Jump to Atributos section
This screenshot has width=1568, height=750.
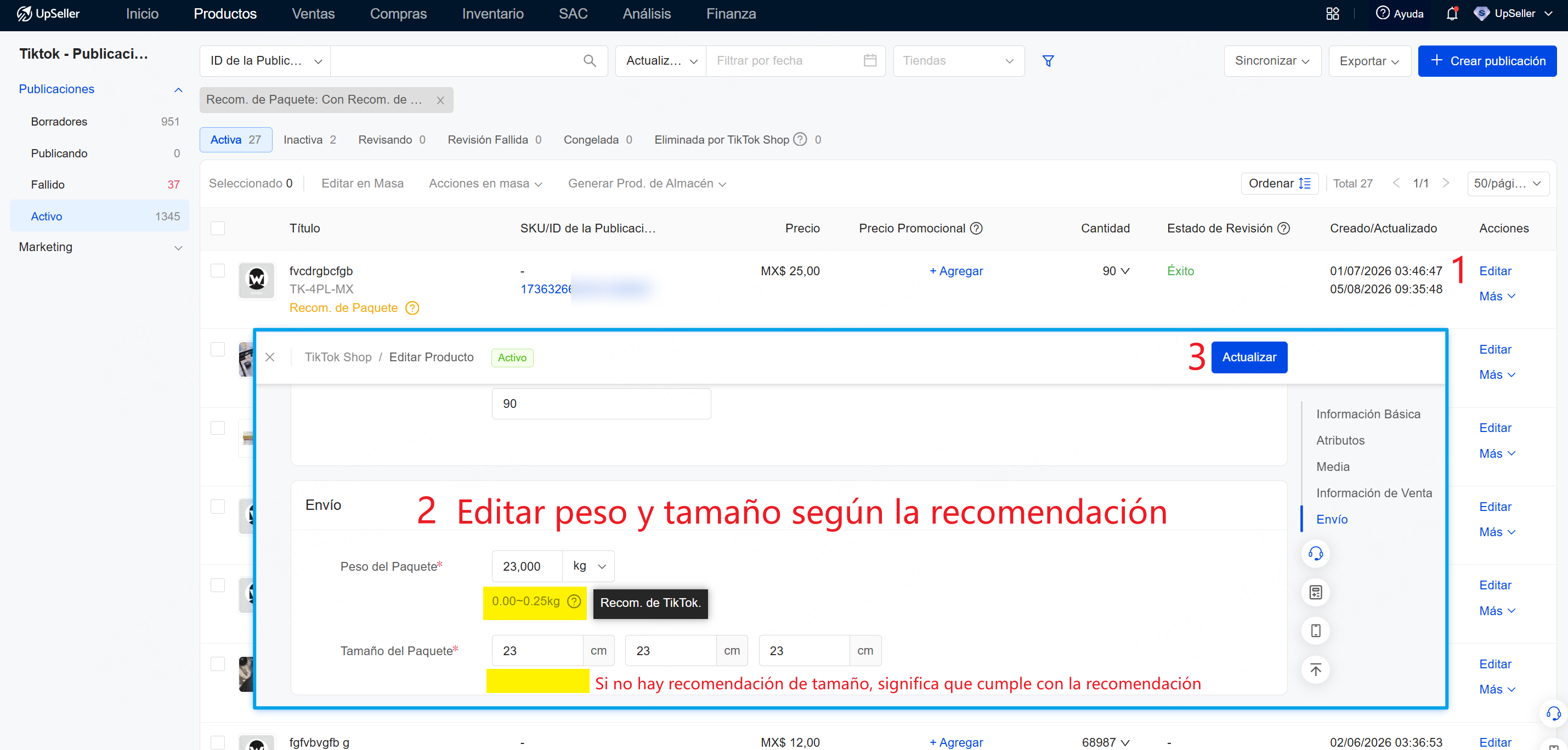(x=1340, y=440)
